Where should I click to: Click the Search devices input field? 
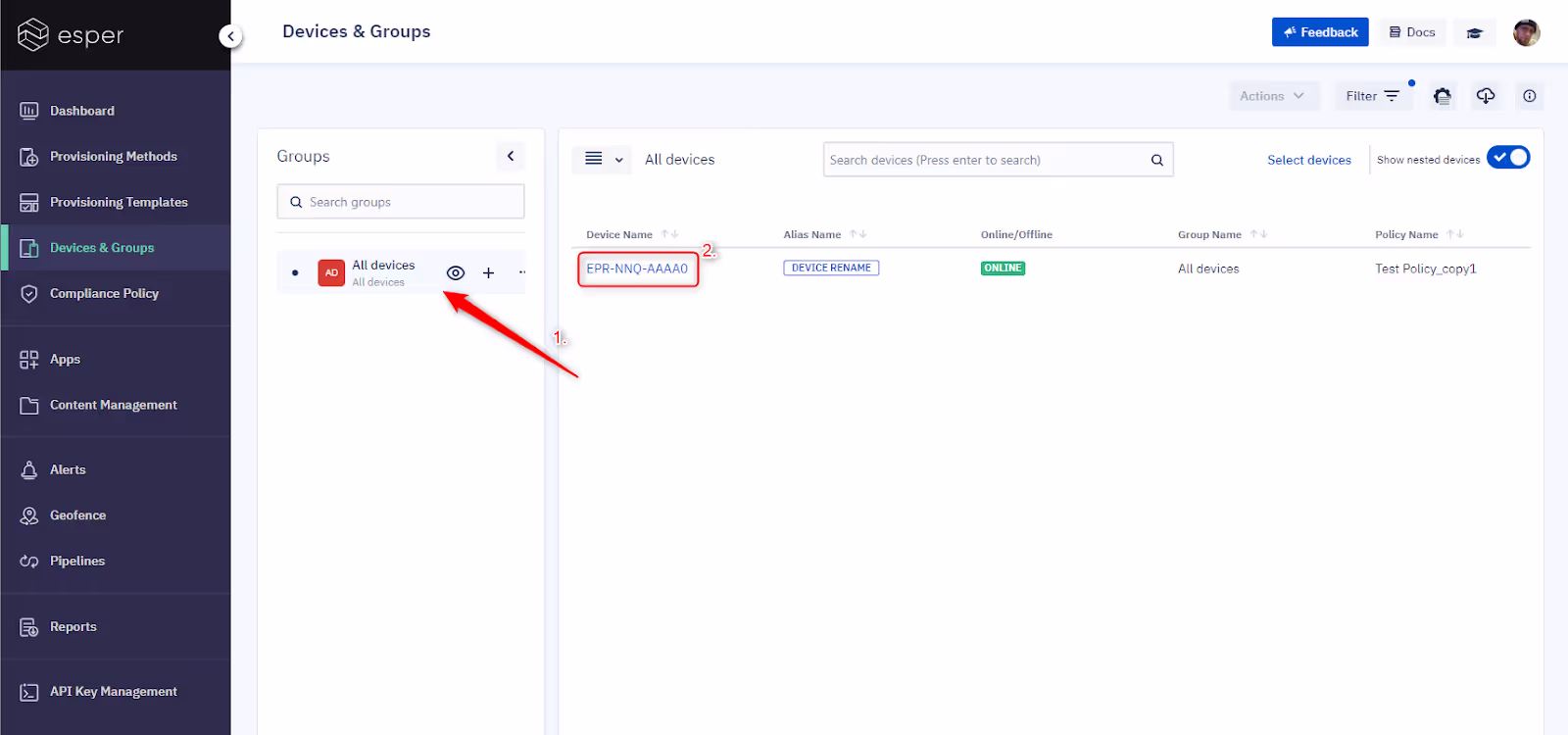(x=998, y=160)
